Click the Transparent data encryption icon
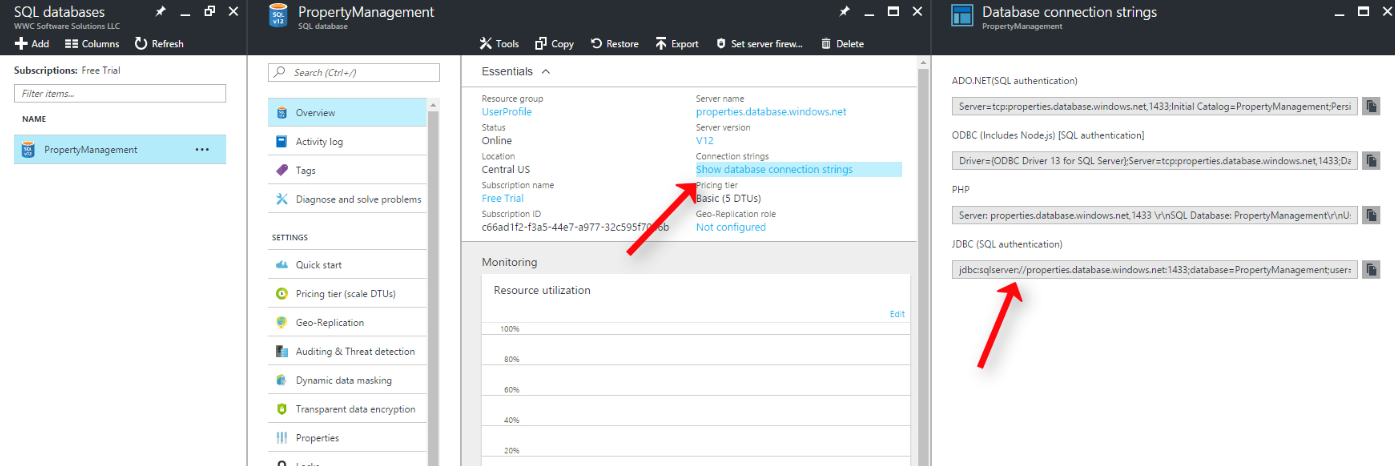Viewport: 1395px width, 466px height. coord(282,410)
